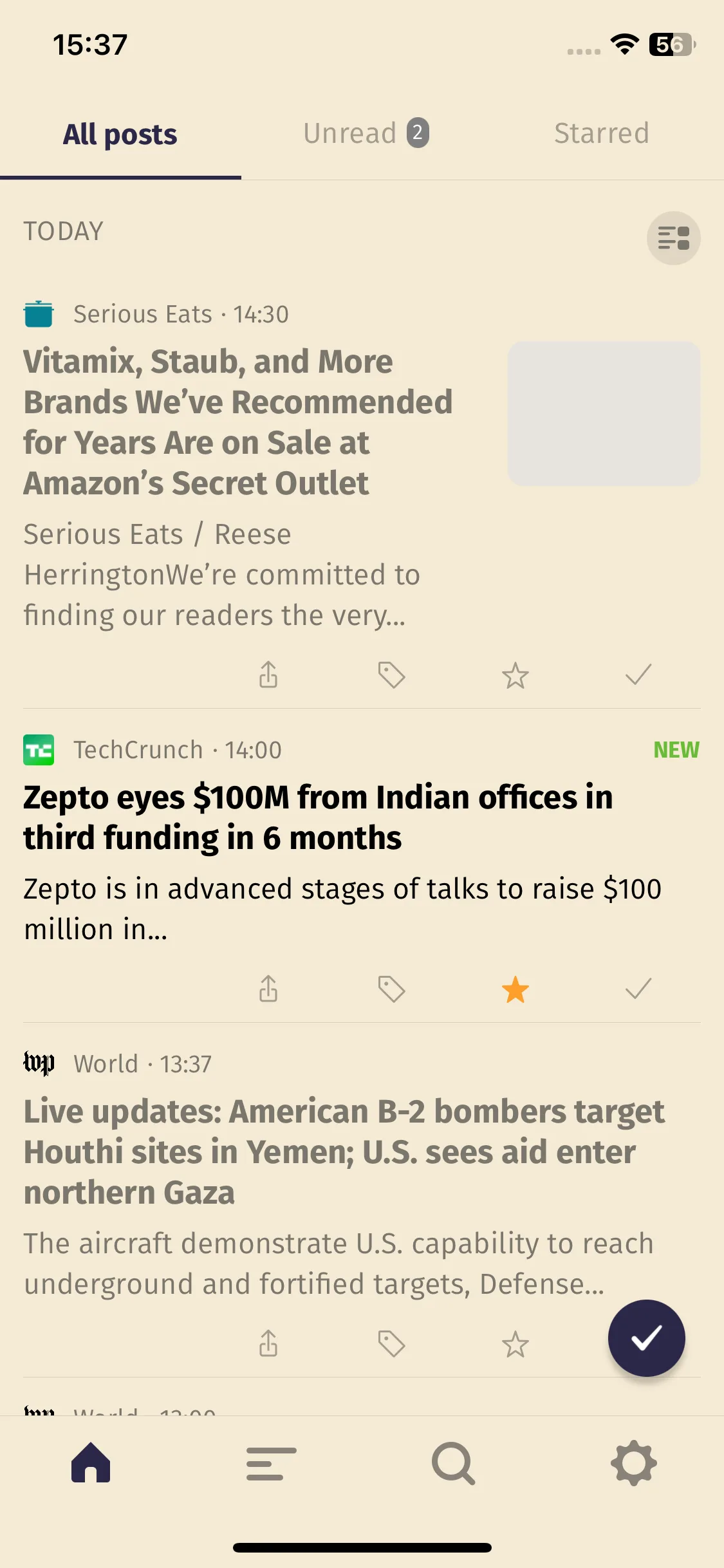Image resolution: width=724 pixels, height=1568 pixels.
Task: Open search from the bottom navigation
Action: tap(453, 1464)
